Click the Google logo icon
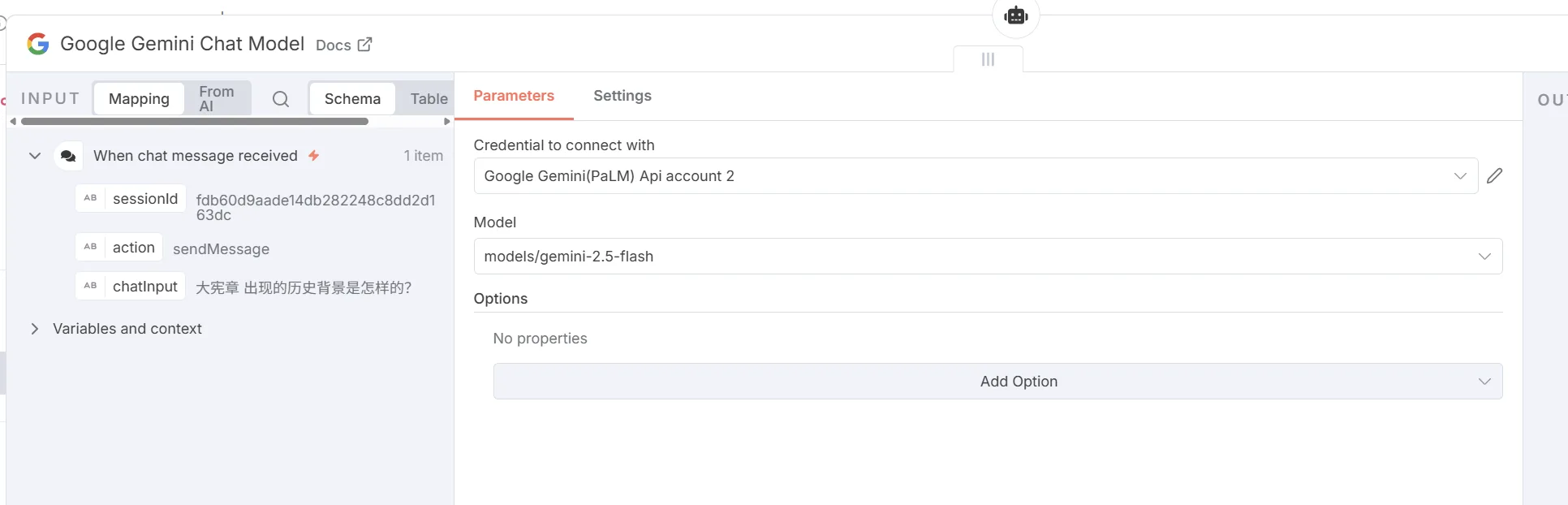This screenshot has width=1568, height=505. click(x=38, y=44)
